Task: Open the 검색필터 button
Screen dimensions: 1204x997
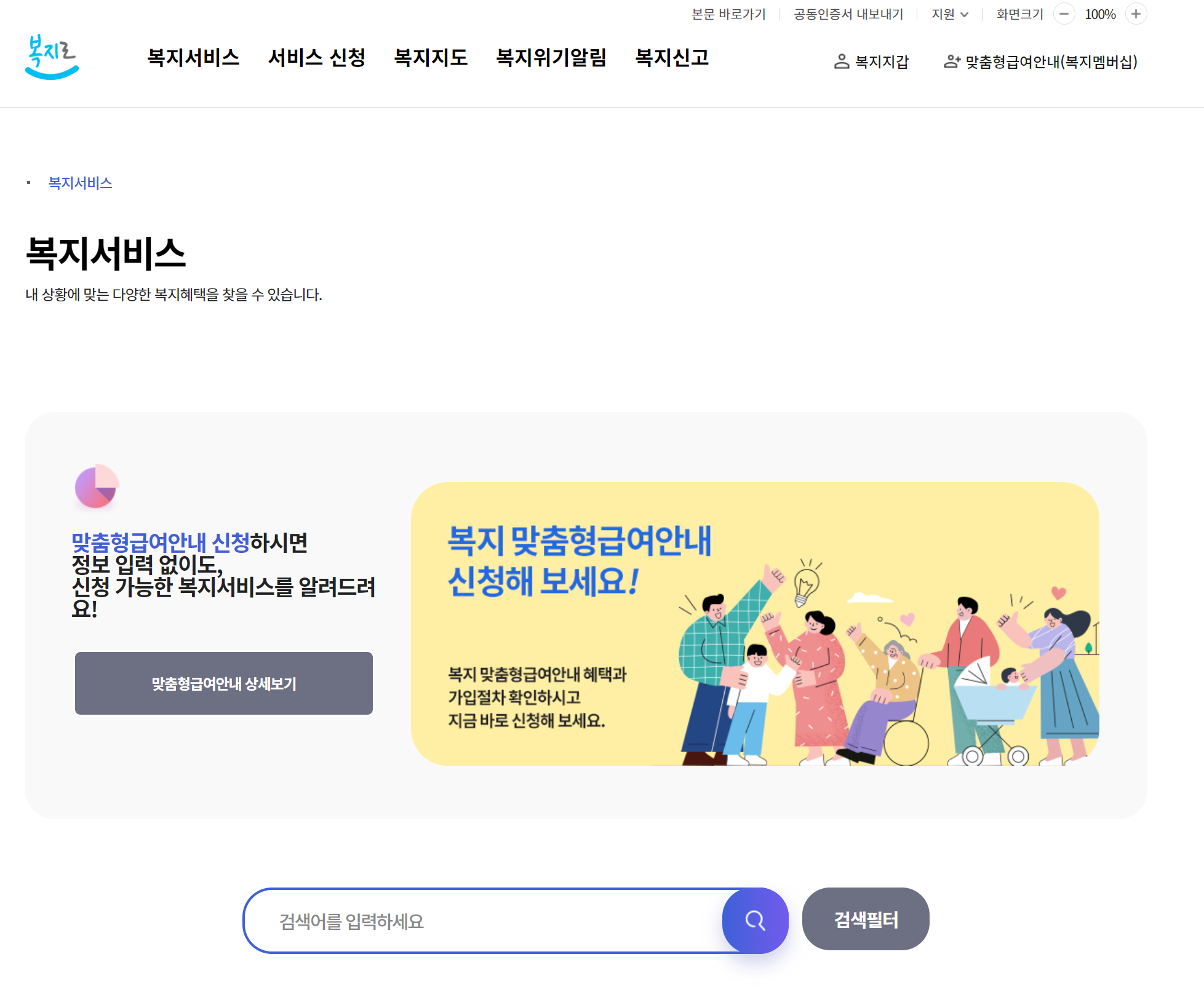Action: click(x=866, y=919)
